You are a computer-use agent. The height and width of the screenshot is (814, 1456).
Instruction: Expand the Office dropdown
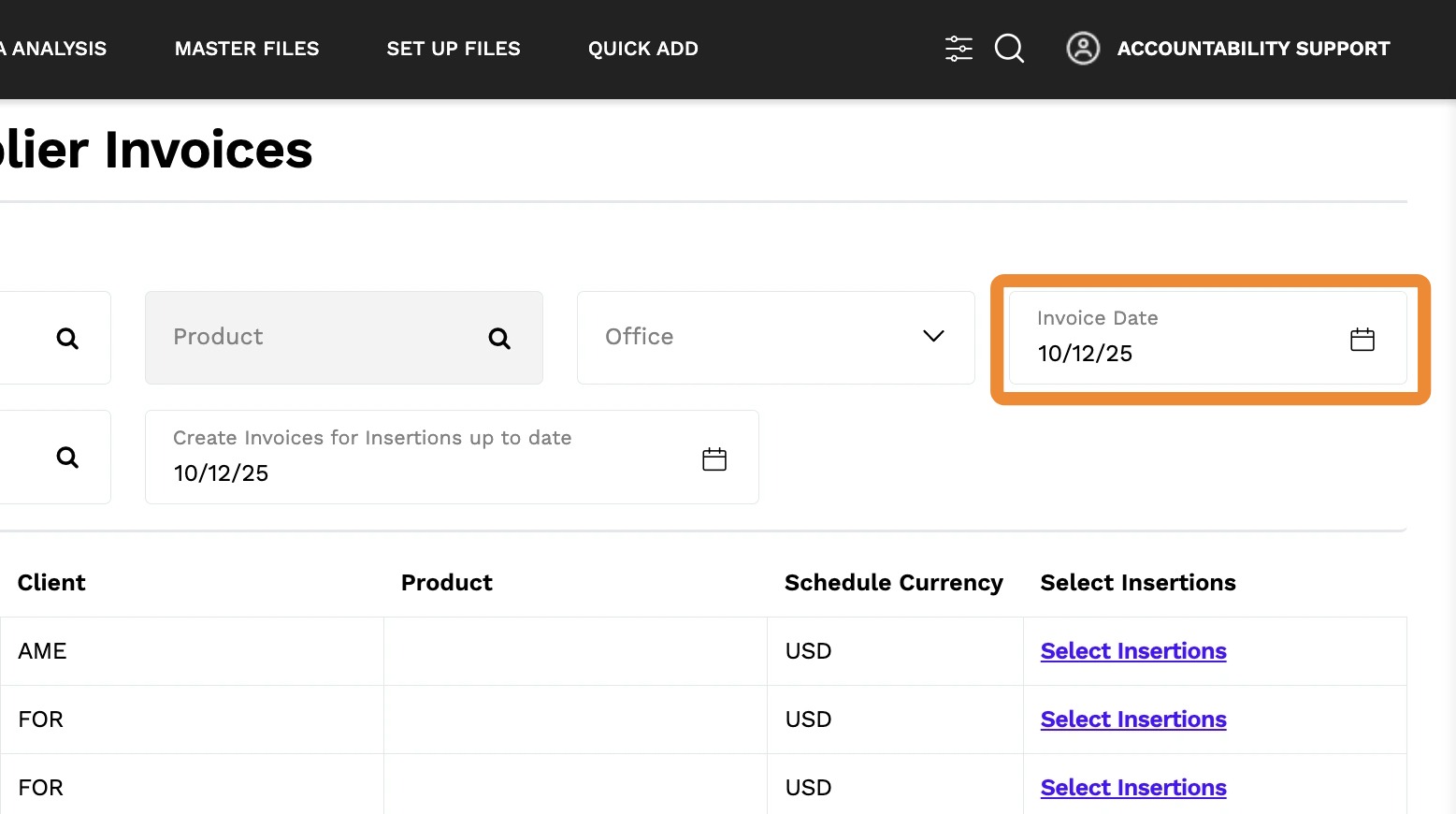(932, 337)
